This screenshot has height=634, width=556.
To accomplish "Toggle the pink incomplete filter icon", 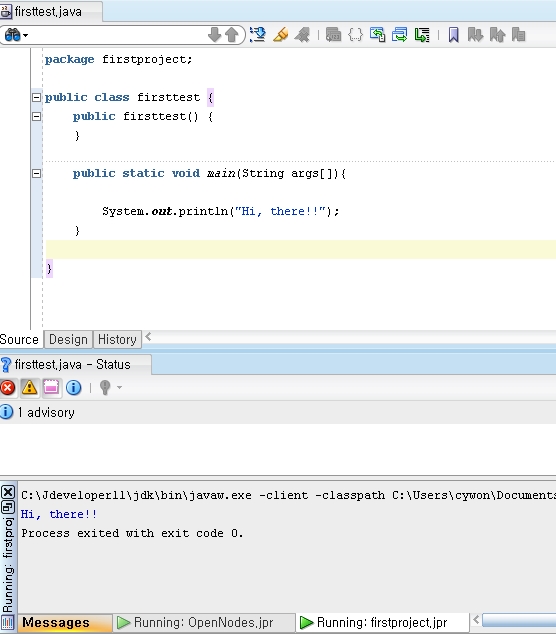I will click(x=51, y=388).
